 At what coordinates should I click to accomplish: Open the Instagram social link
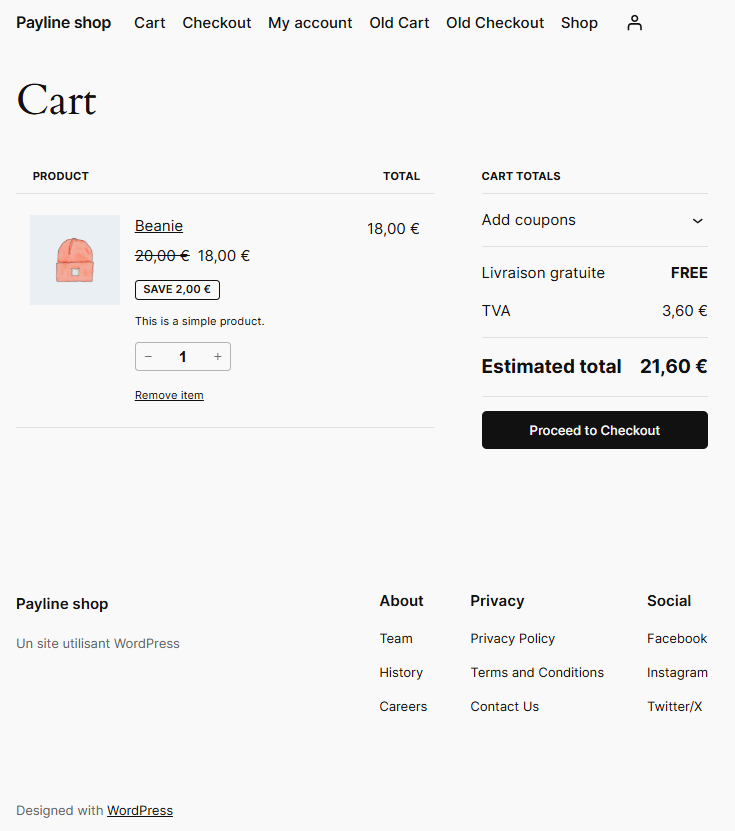coord(677,673)
